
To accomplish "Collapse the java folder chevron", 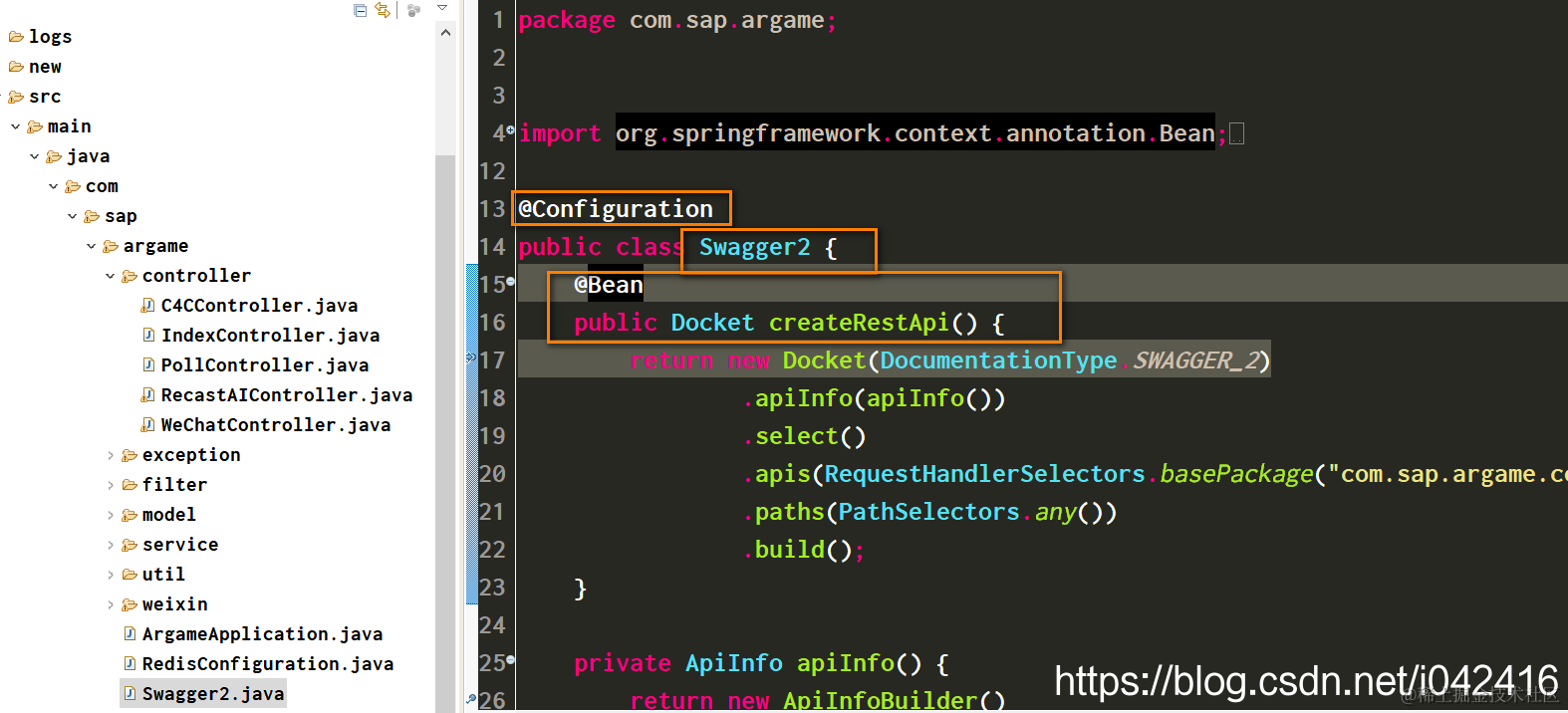I will coord(35,156).
